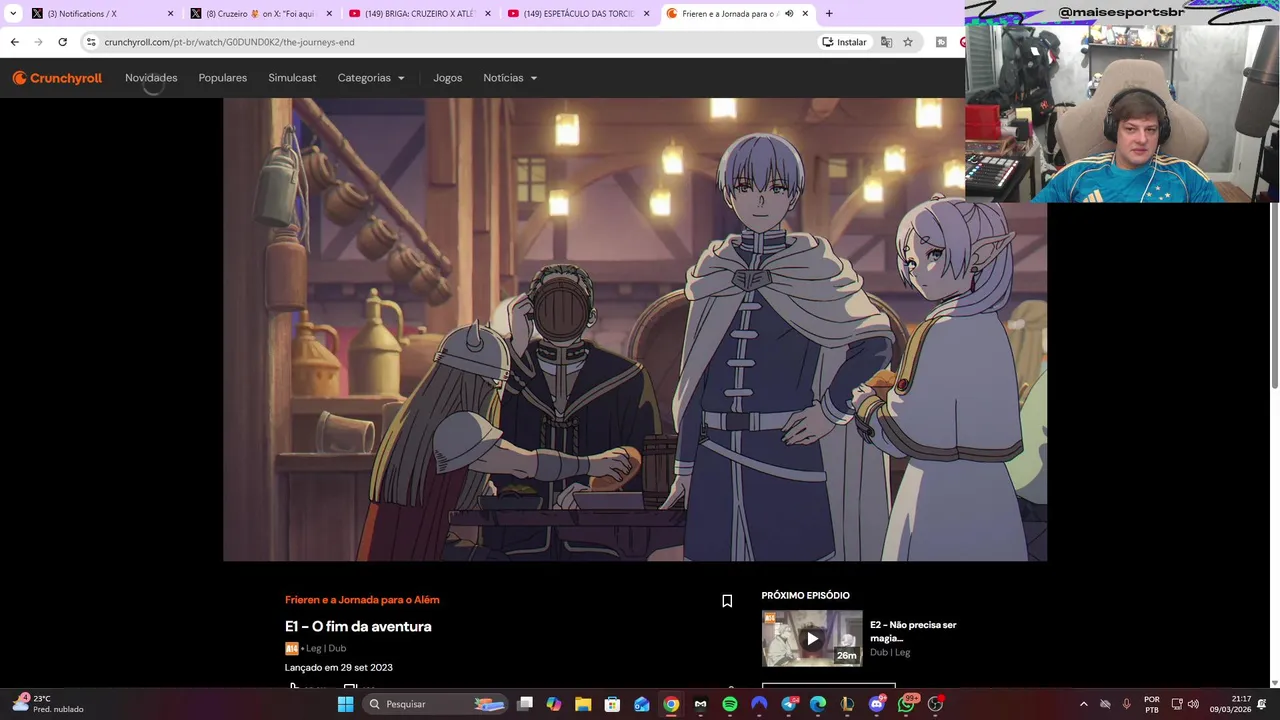The image size is (1280, 720).
Task: Open Spotify from the taskbar
Action: (730, 704)
